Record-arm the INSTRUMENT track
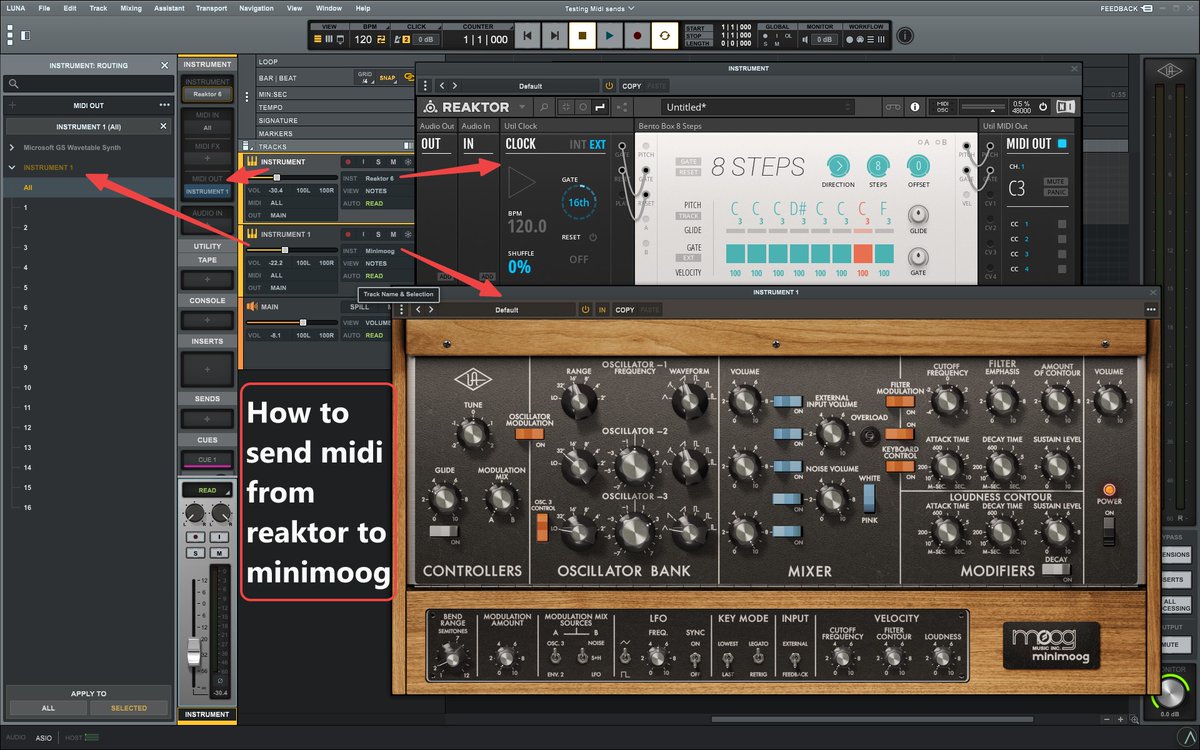1200x750 pixels. pyautogui.click(x=347, y=162)
